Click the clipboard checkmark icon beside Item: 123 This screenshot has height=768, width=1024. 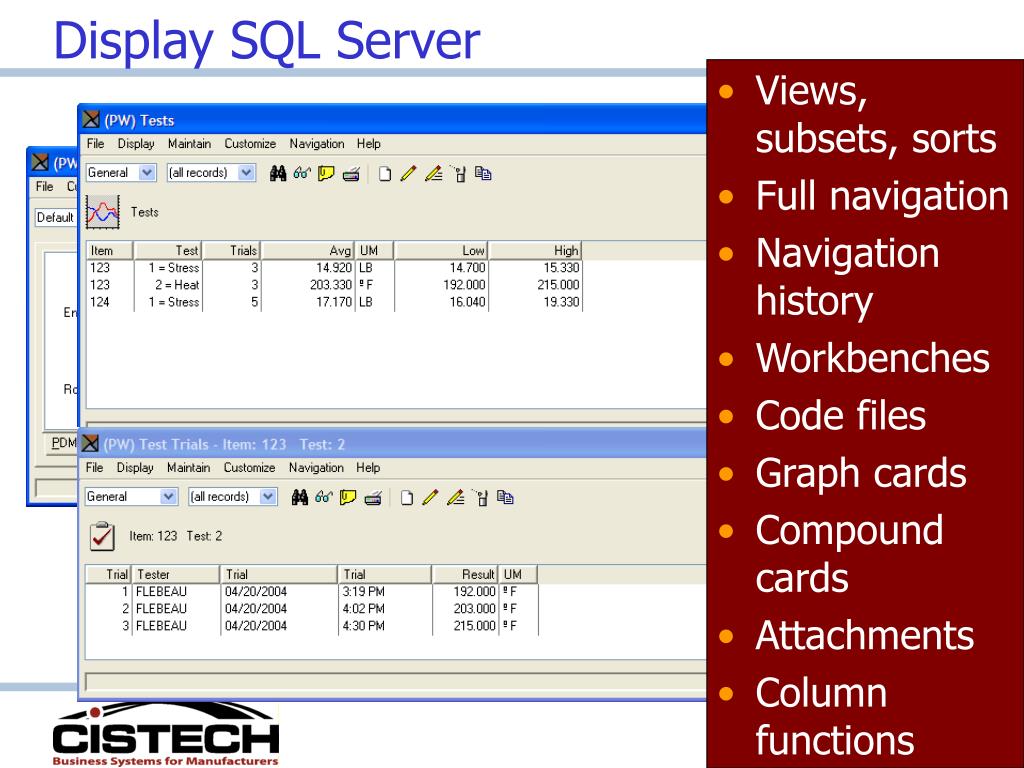coord(103,536)
